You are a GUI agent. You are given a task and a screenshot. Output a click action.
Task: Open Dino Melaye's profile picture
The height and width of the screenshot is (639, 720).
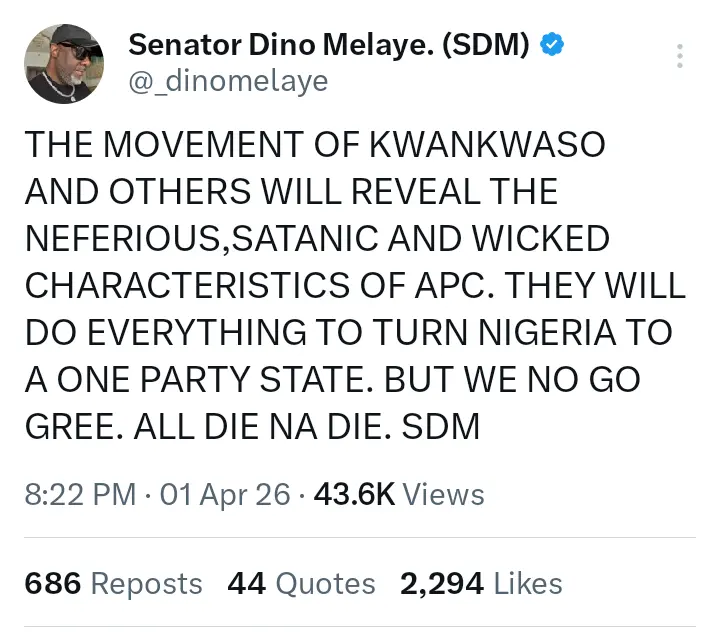click(x=66, y=64)
